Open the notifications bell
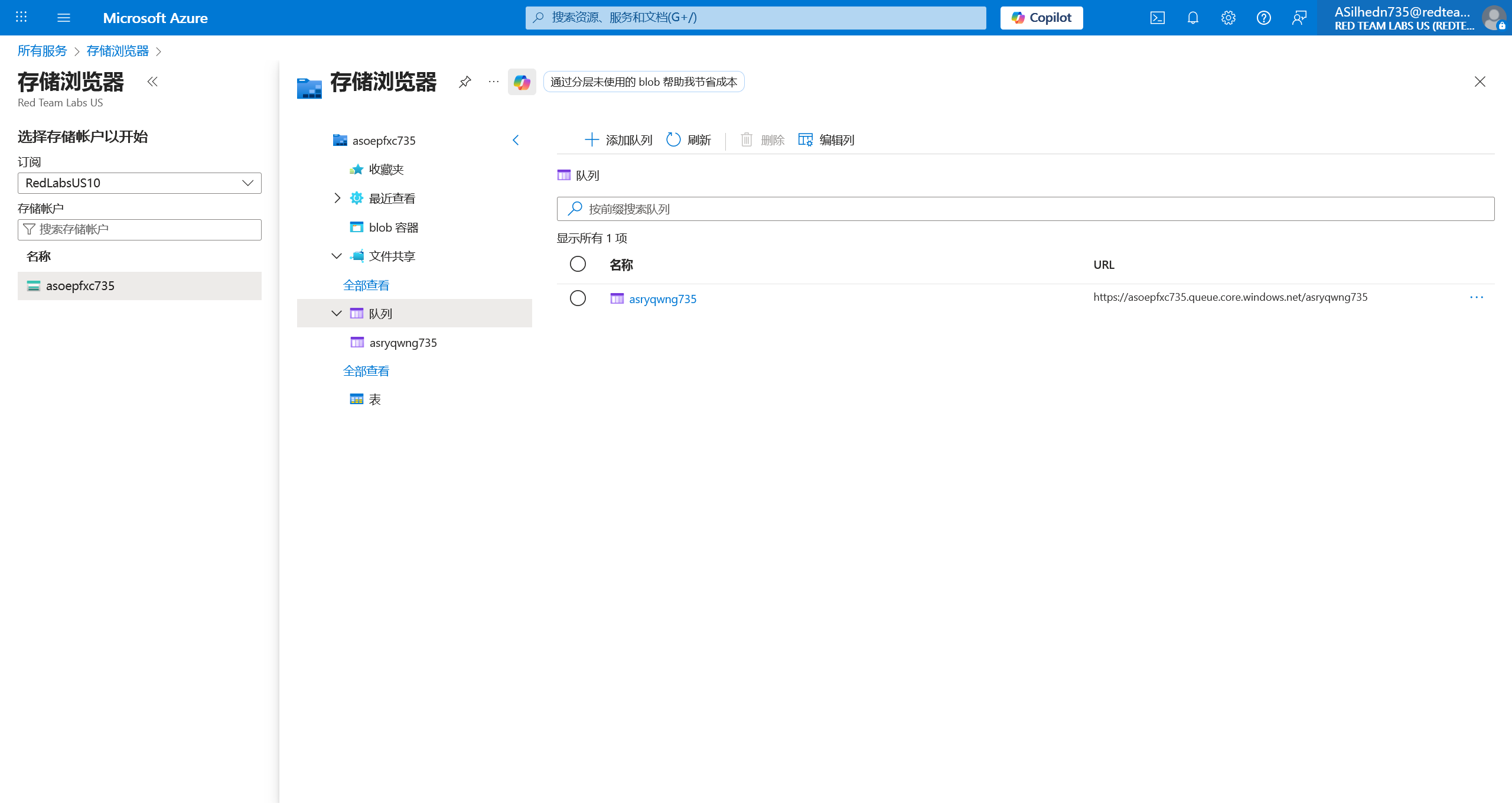The width and height of the screenshot is (1512, 803). click(x=1192, y=18)
